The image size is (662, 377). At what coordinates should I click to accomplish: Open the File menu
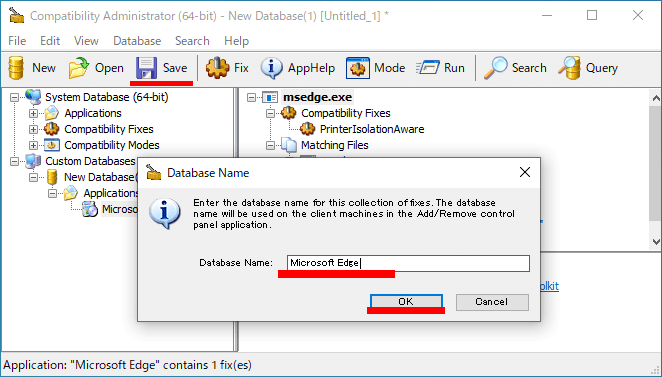coord(17,41)
